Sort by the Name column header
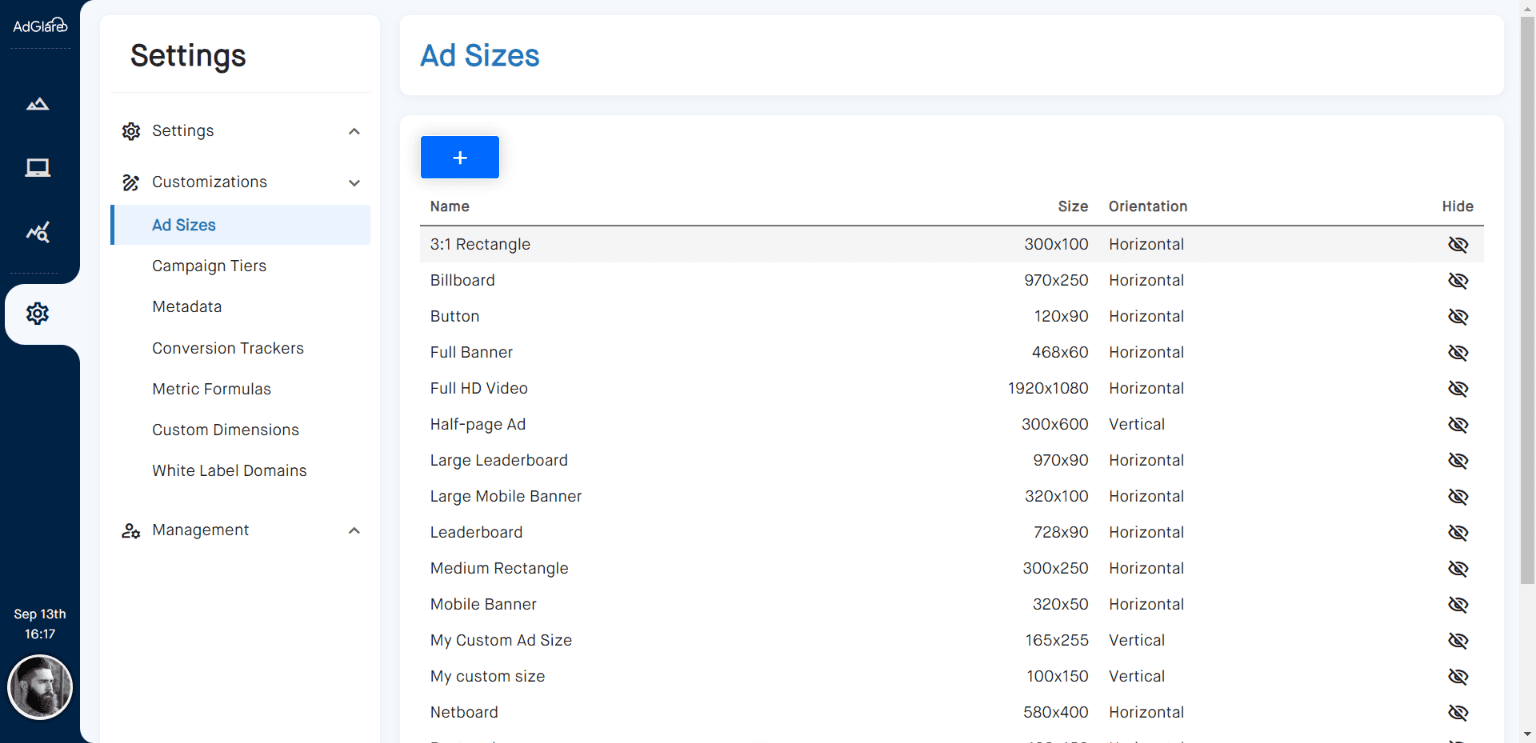Image resolution: width=1536 pixels, height=743 pixels. [450, 206]
